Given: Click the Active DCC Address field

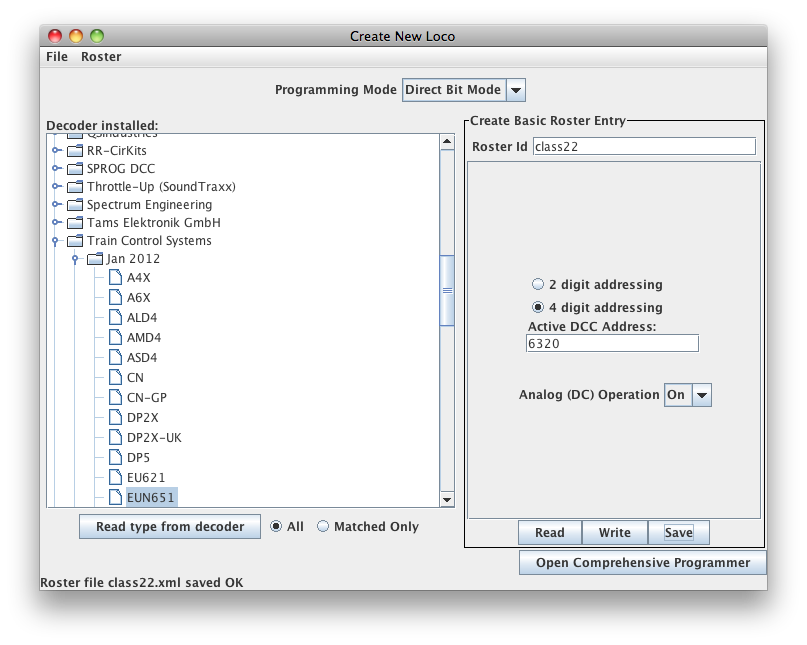Looking at the screenshot, I should [x=612, y=343].
